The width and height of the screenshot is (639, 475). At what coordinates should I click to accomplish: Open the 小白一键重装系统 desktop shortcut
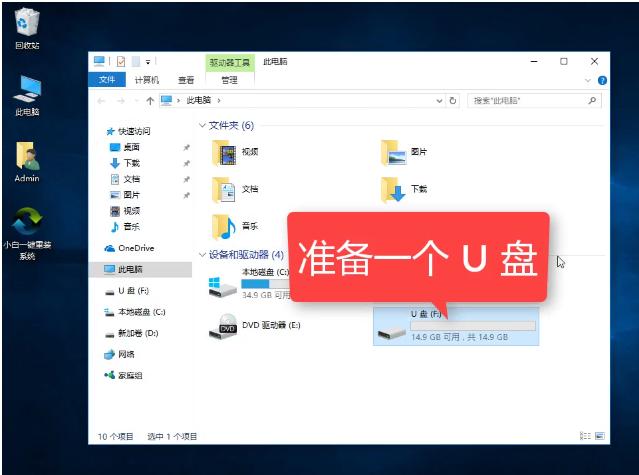coord(27,223)
